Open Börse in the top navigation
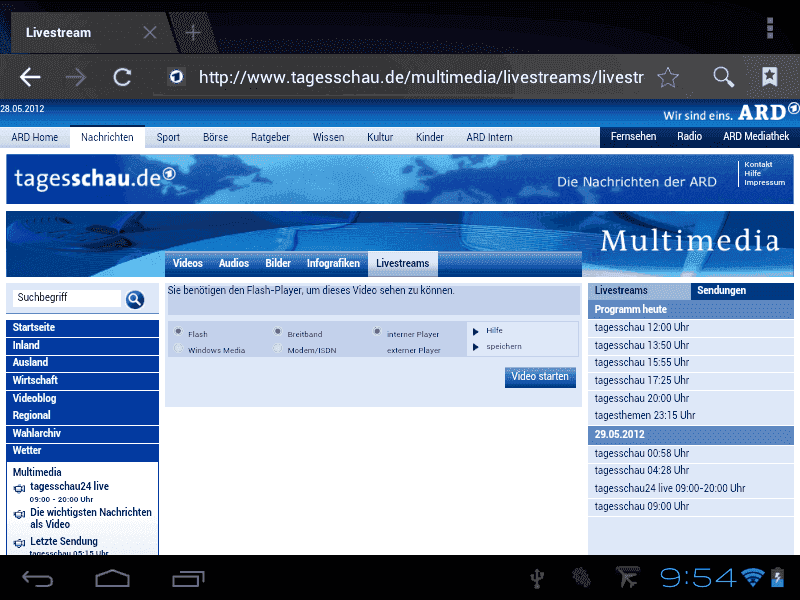 215,137
